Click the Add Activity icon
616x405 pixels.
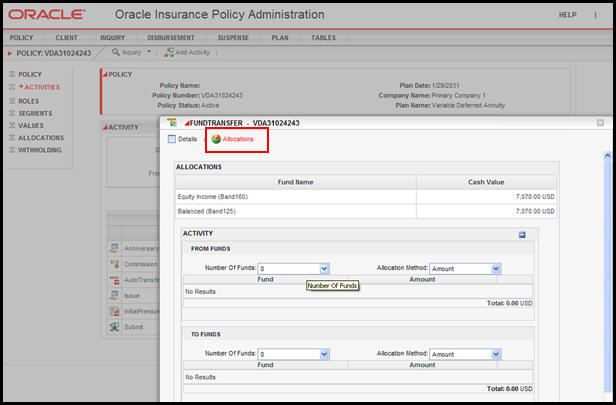click(x=169, y=52)
